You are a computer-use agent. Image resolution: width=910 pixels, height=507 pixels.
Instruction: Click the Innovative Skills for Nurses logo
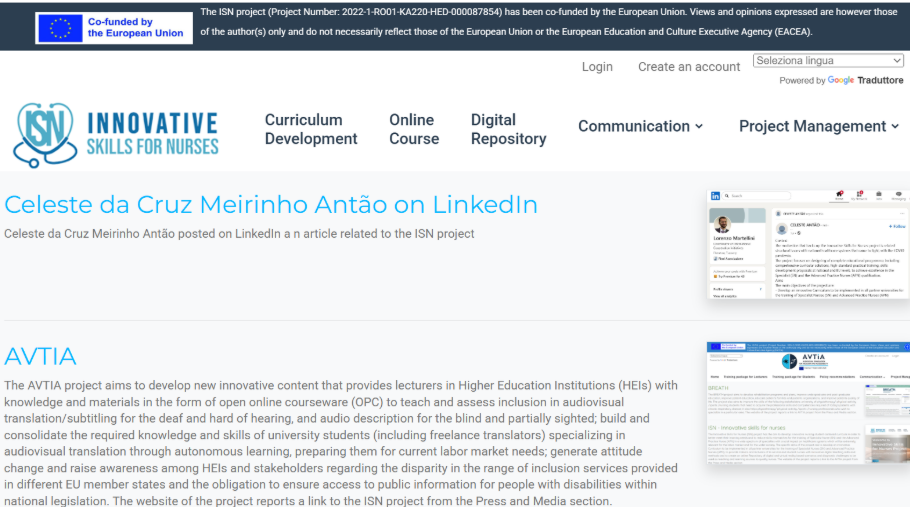tap(116, 135)
